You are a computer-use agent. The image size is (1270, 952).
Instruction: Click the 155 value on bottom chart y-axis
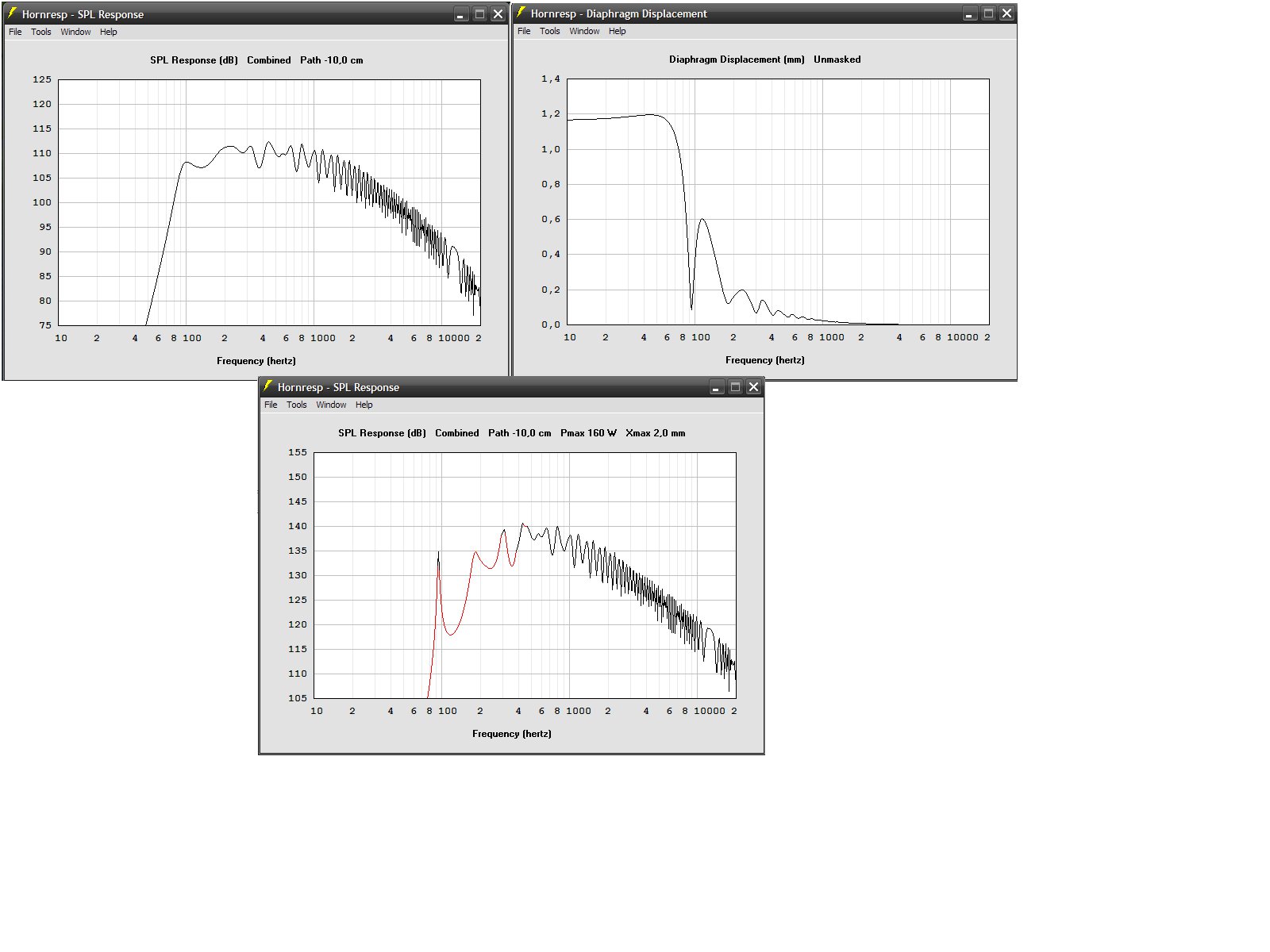click(x=298, y=452)
